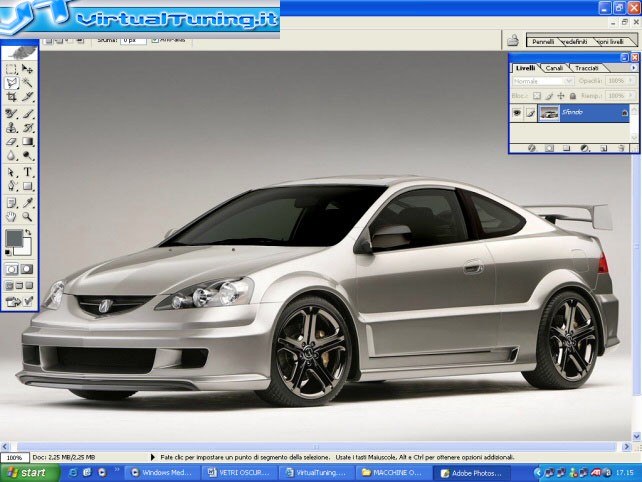Select the Healing Brush tool
This screenshot has width=642, height=482.
(11, 113)
